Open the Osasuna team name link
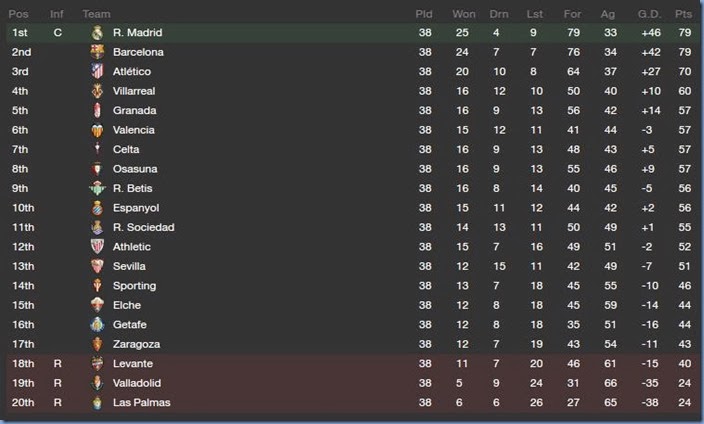The width and height of the screenshot is (704, 424). coord(134,169)
